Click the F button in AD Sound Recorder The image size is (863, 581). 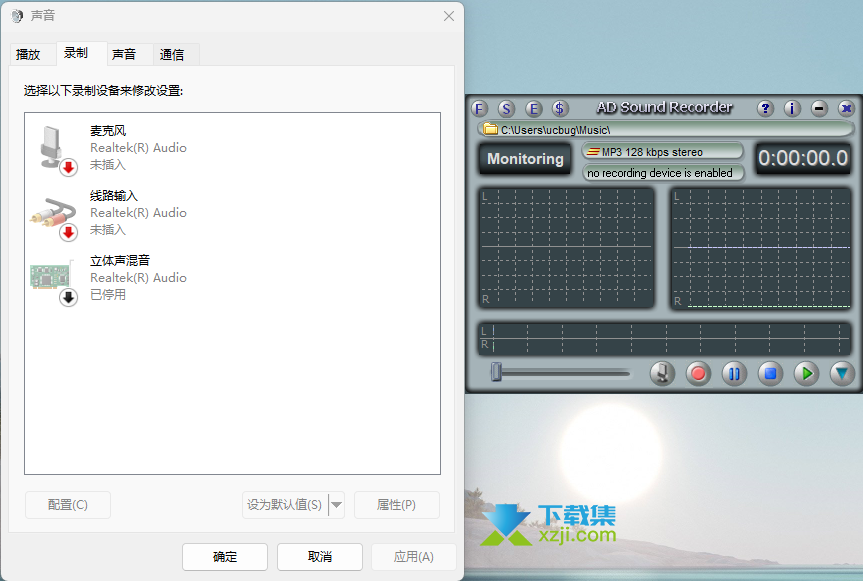pyautogui.click(x=479, y=108)
